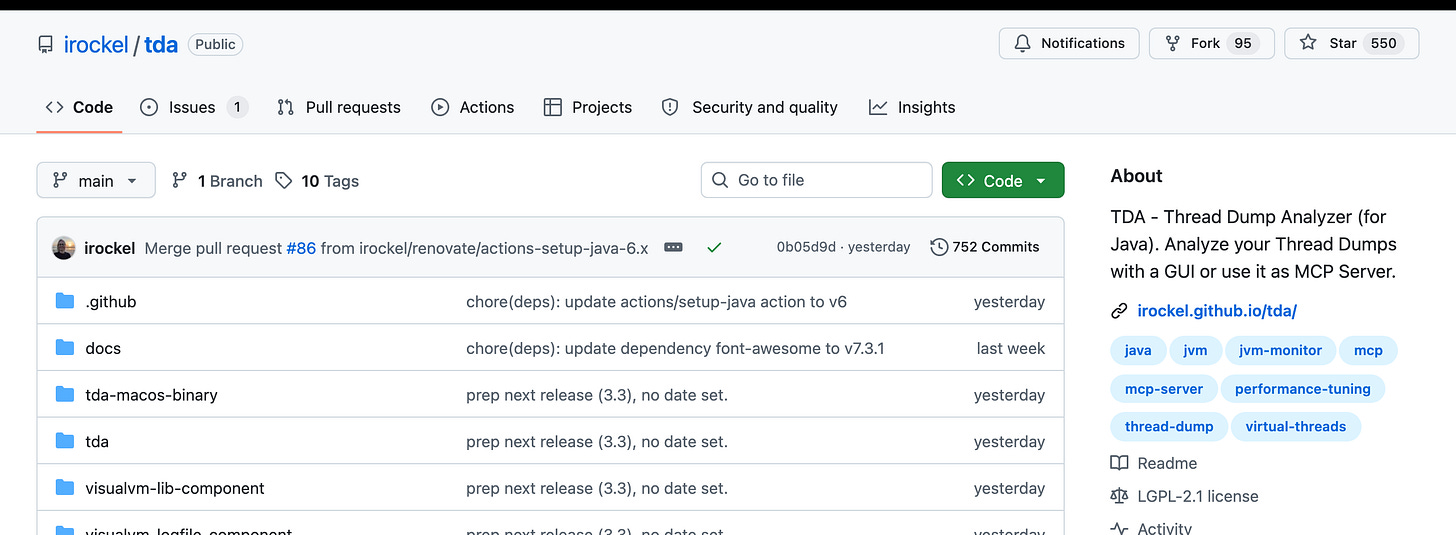The height and width of the screenshot is (535, 1456).
Task: Open the visualvm-lib-component folder
Action: [175, 489]
